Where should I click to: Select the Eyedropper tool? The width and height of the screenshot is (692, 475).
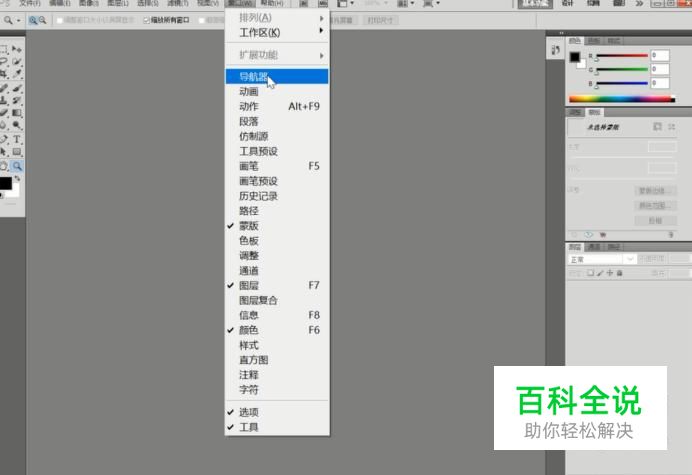pos(17,73)
